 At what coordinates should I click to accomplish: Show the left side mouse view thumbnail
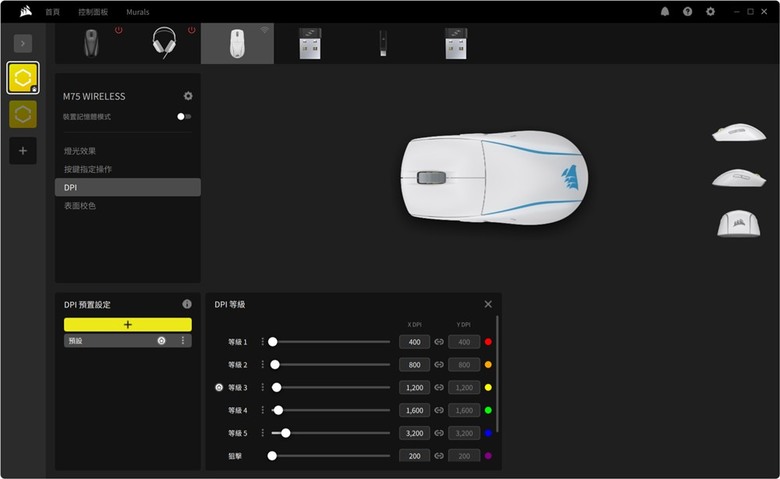(739, 132)
